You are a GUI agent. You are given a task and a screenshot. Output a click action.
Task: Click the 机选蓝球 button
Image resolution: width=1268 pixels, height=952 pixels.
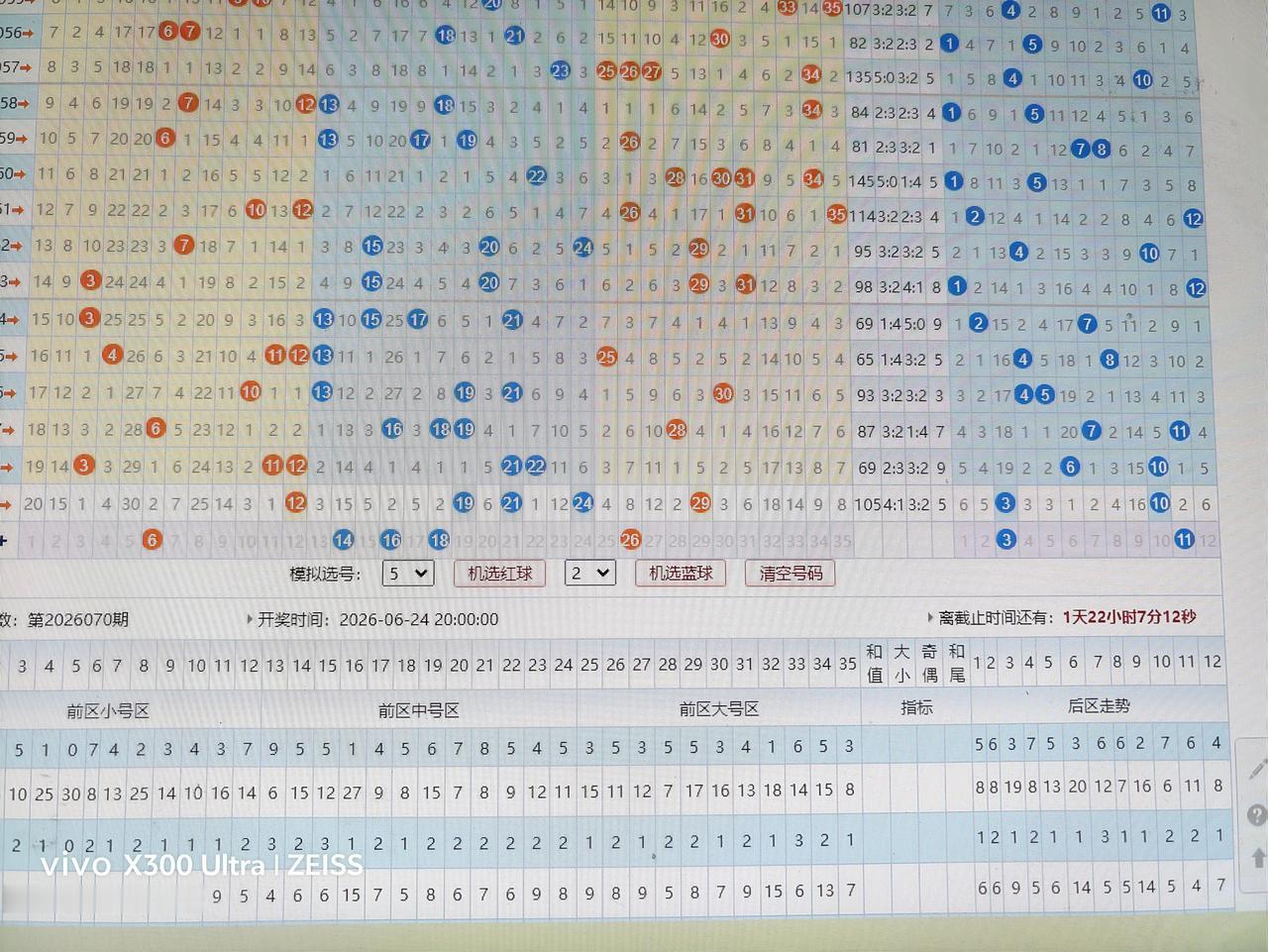pyautogui.click(x=681, y=573)
